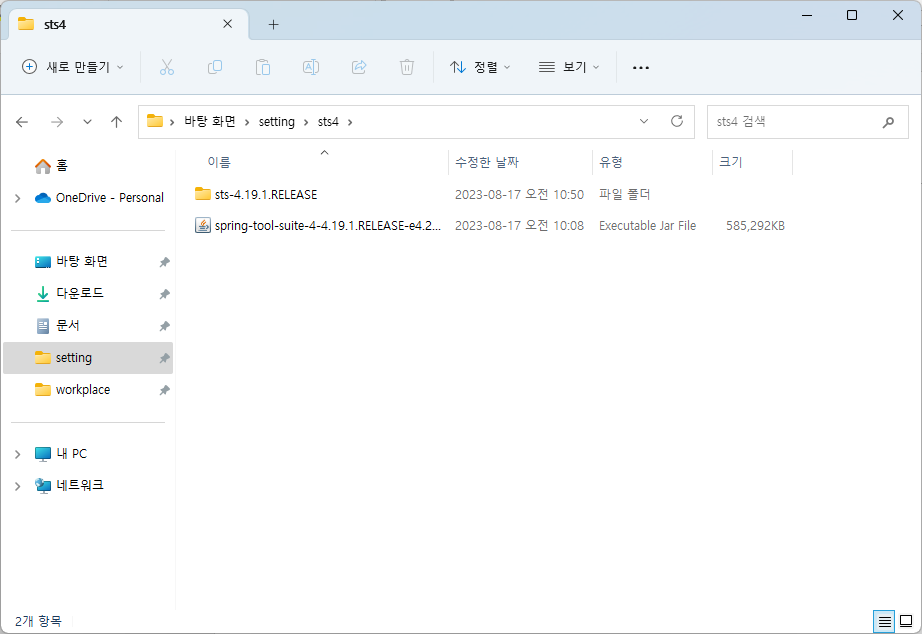Click 파일 폴더 type cell
Screen dimensions: 922x634
pos(624,194)
